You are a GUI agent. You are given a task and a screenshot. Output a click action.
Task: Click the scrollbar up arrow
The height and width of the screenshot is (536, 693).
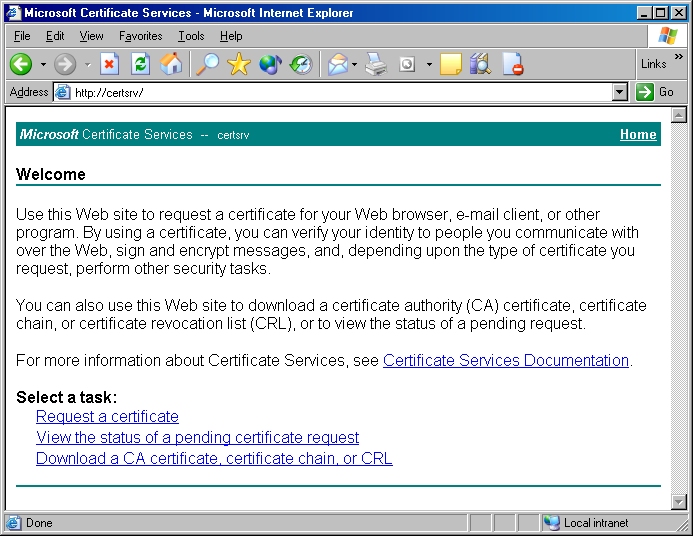[x=678, y=115]
